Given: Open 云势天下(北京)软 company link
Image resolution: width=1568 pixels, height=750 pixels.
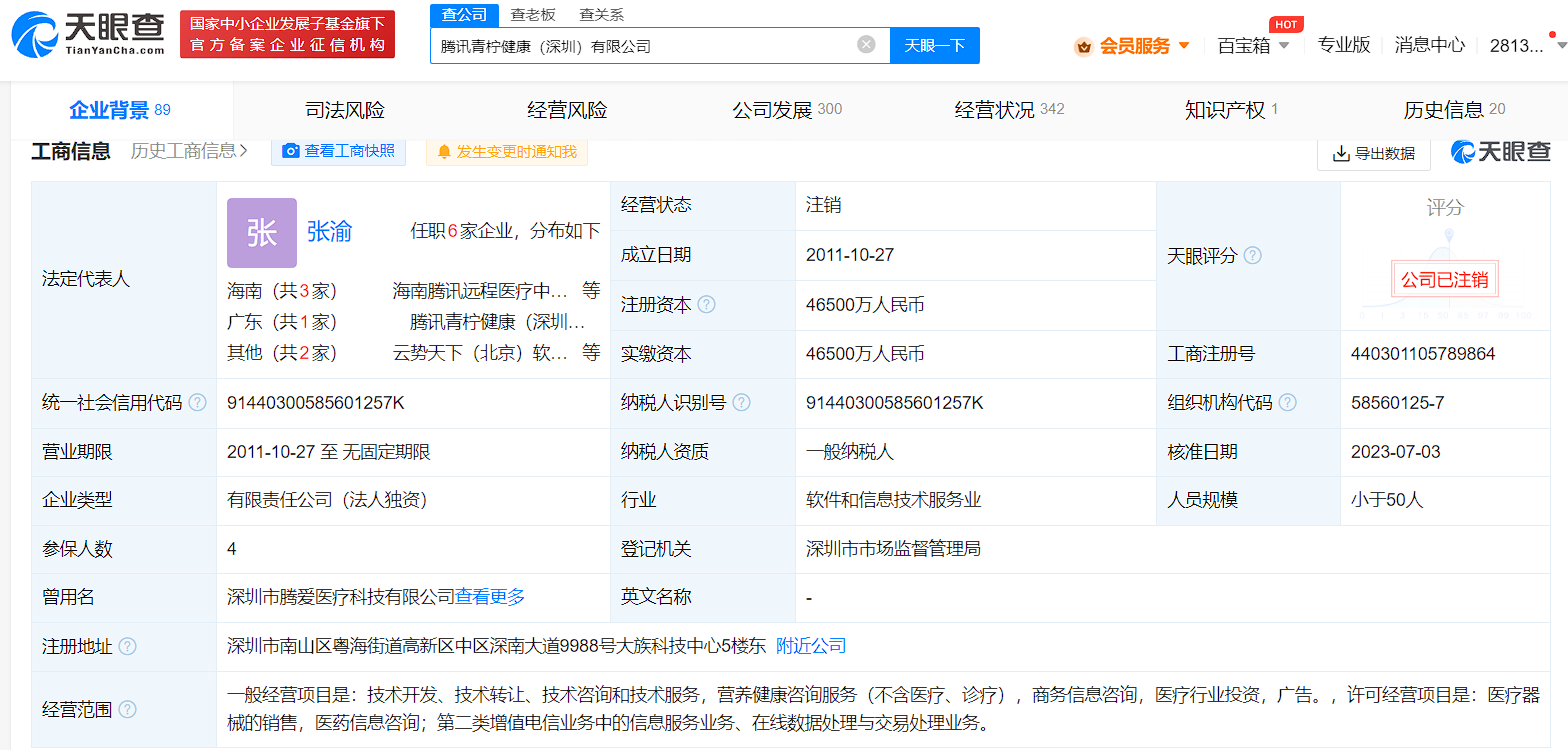Looking at the screenshot, I should click(481, 353).
